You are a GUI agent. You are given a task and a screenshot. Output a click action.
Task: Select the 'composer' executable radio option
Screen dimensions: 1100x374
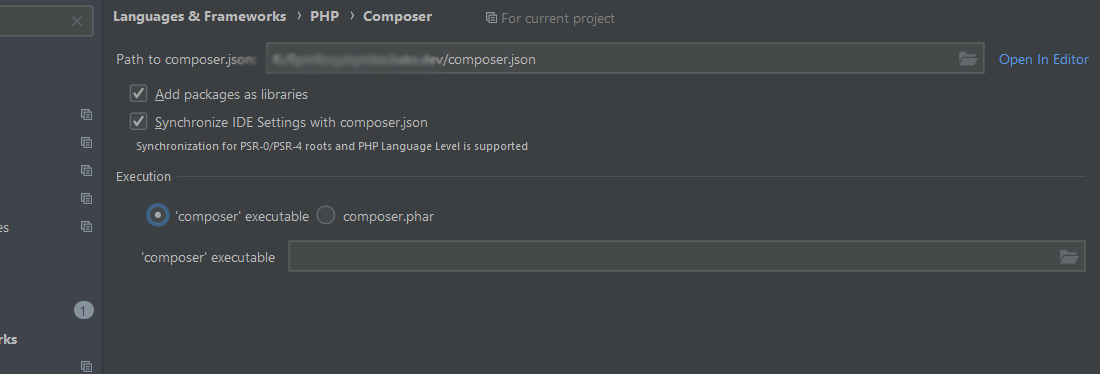[x=157, y=215]
